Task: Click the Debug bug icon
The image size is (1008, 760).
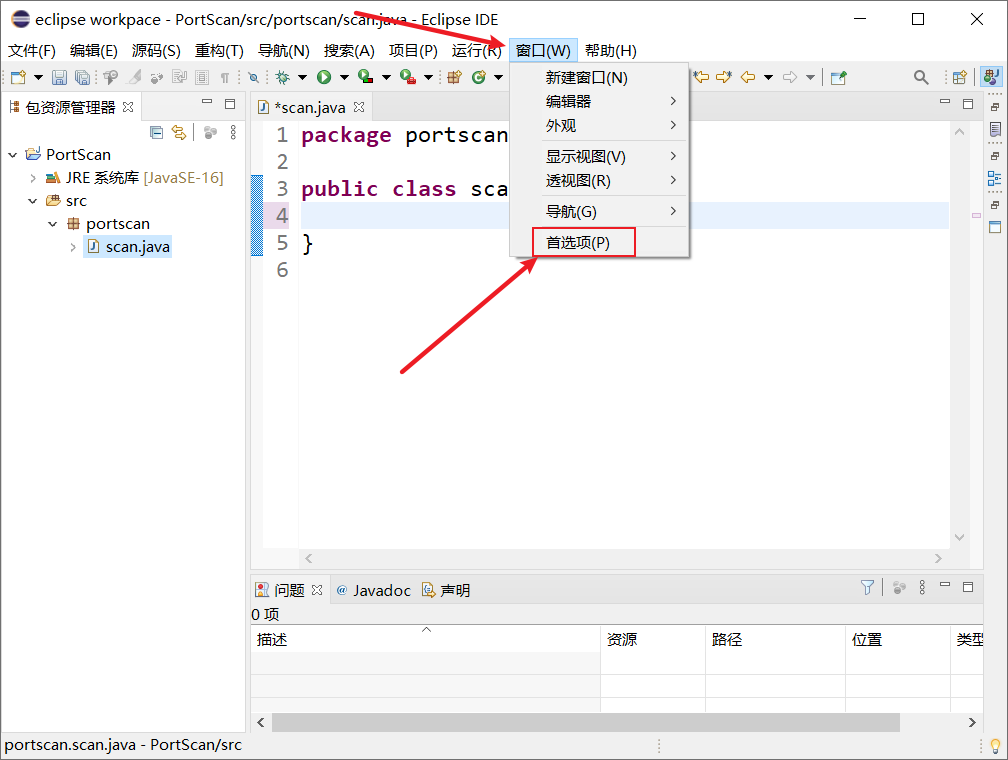Action: (282, 77)
